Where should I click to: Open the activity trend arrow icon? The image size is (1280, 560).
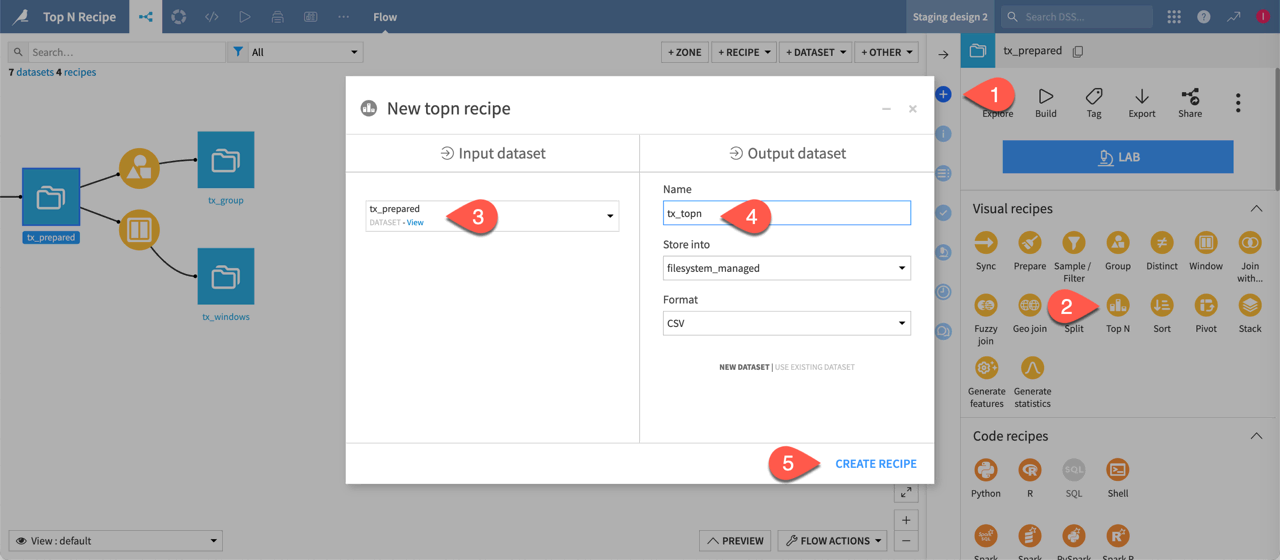click(x=1234, y=17)
